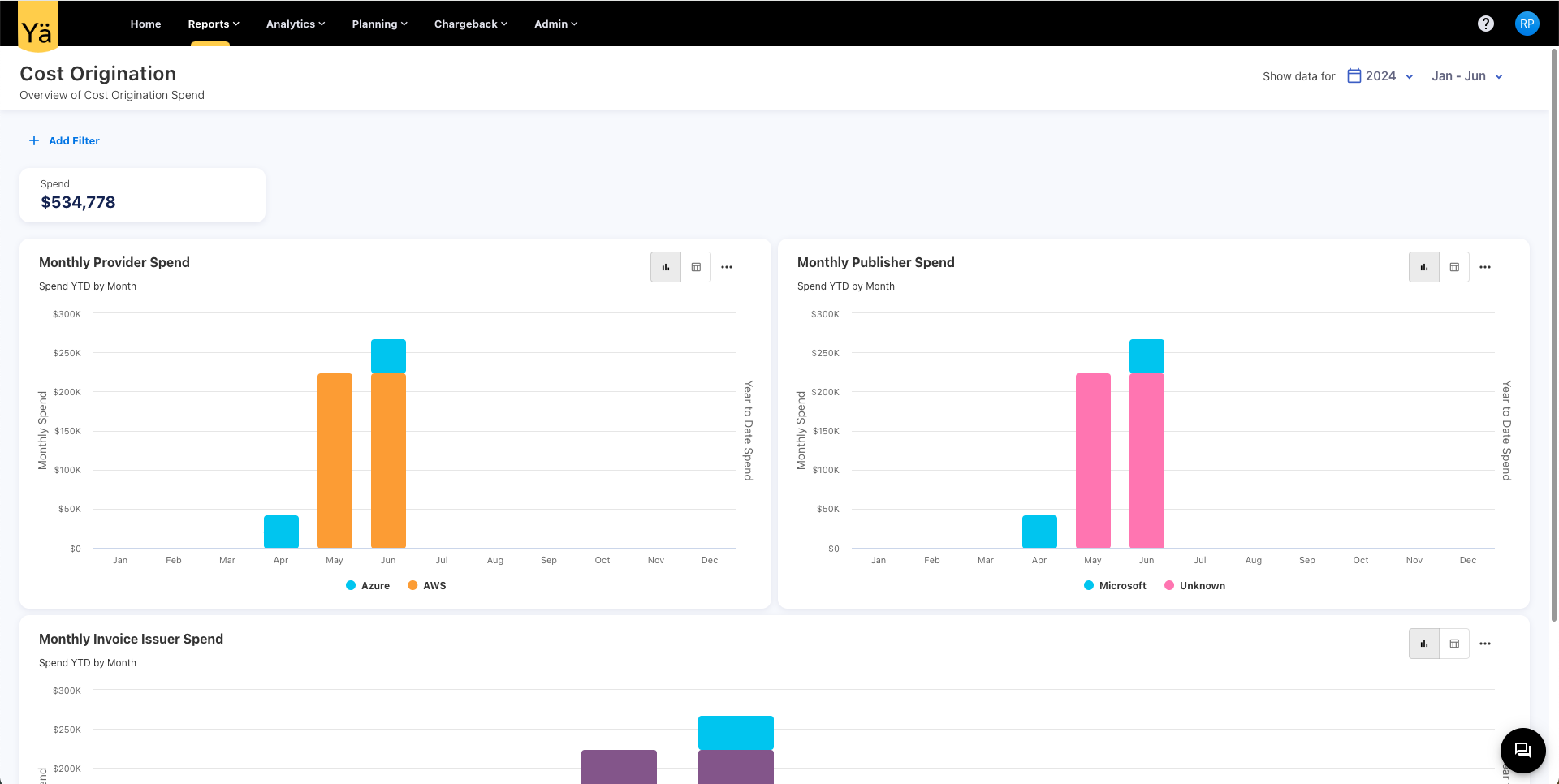This screenshot has width=1559, height=784.
Task: Open the RP user profile avatar
Action: point(1527,24)
